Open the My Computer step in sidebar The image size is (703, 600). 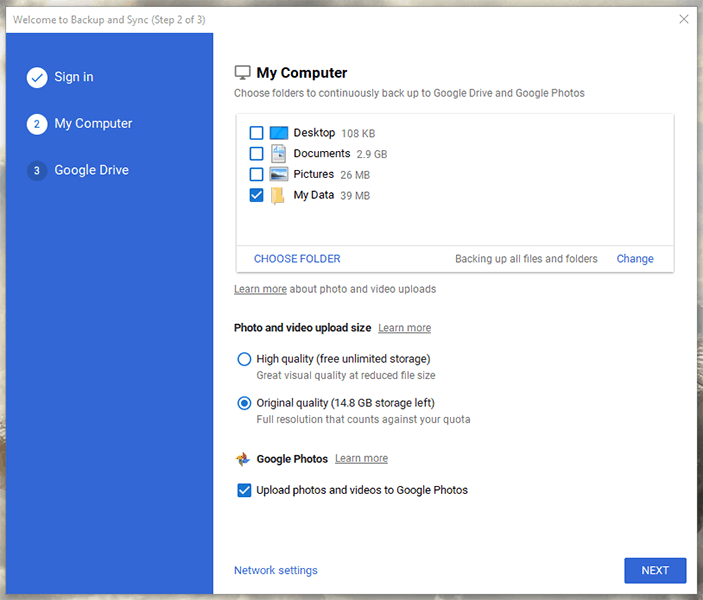(x=93, y=124)
